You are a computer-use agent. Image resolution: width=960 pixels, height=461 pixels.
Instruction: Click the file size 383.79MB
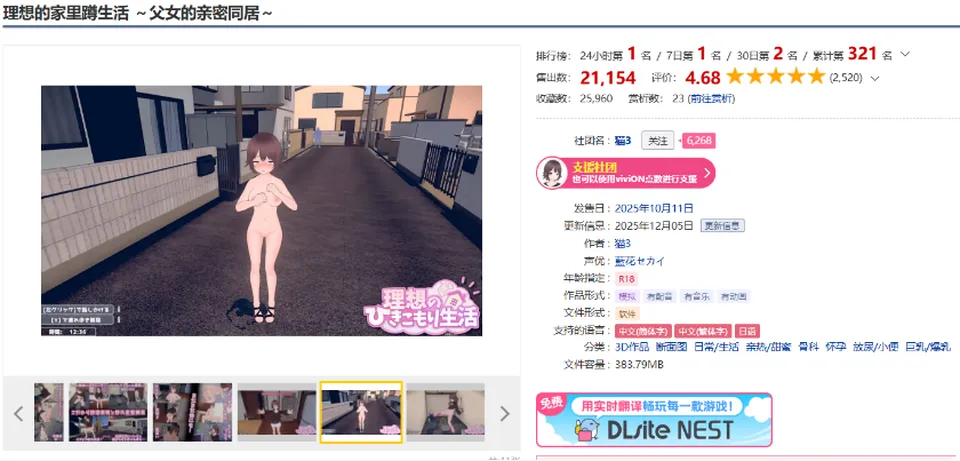pos(639,365)
